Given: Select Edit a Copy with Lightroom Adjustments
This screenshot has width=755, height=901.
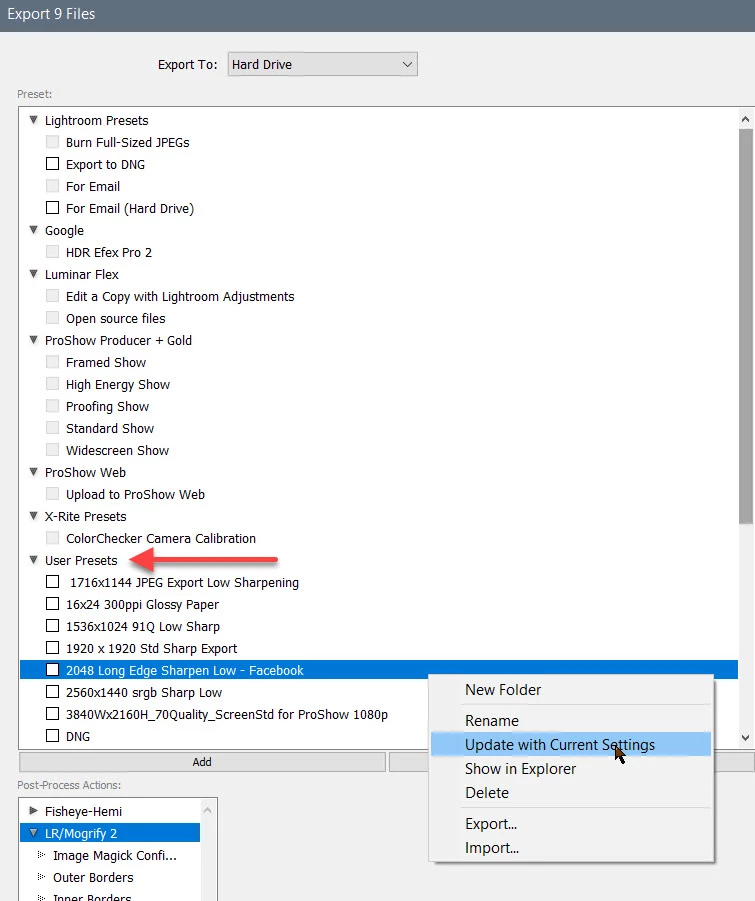Looking at the screenshot, I should (180, 297).
